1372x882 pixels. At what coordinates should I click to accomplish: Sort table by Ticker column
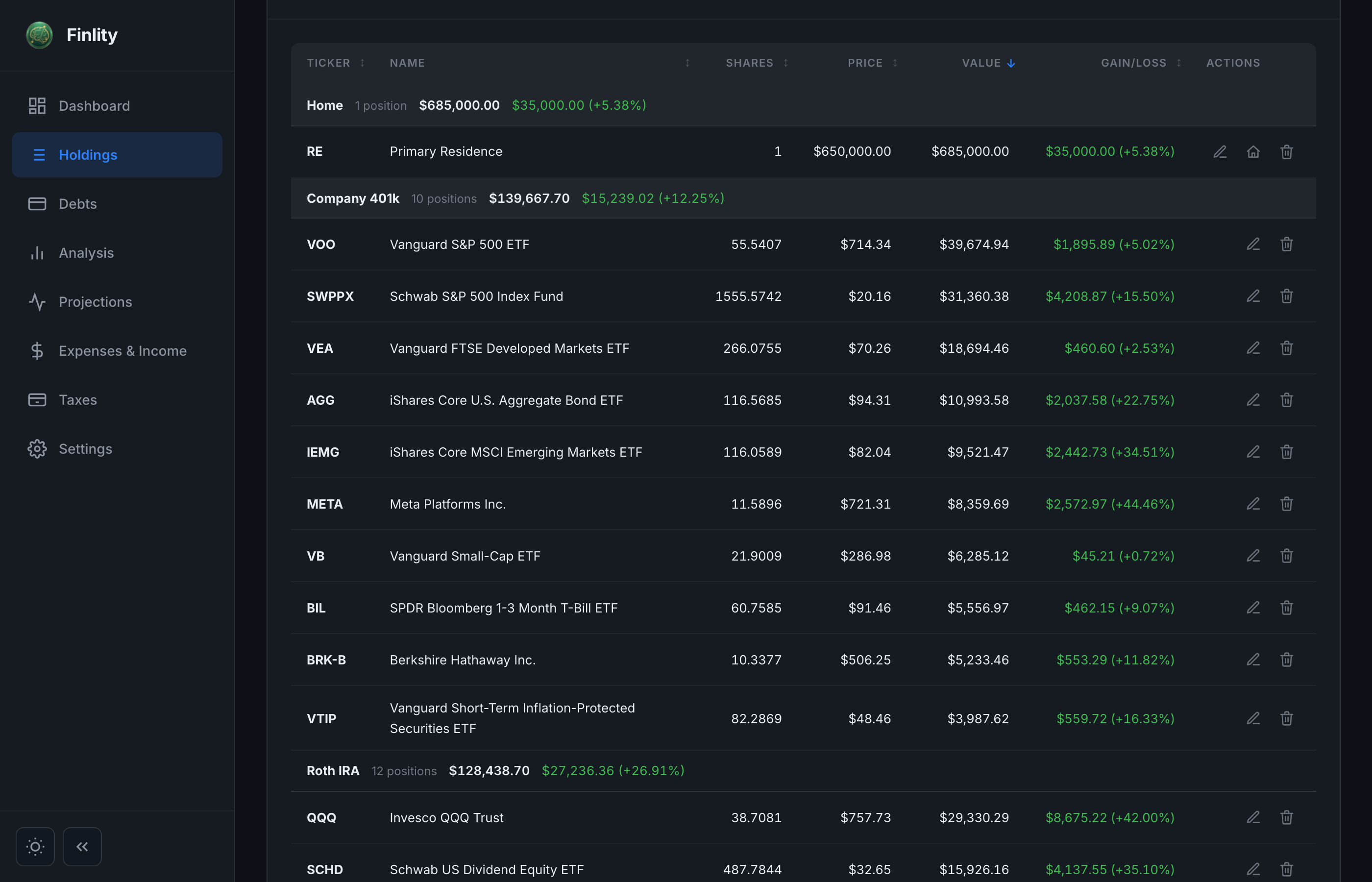(x=336, y=63)
